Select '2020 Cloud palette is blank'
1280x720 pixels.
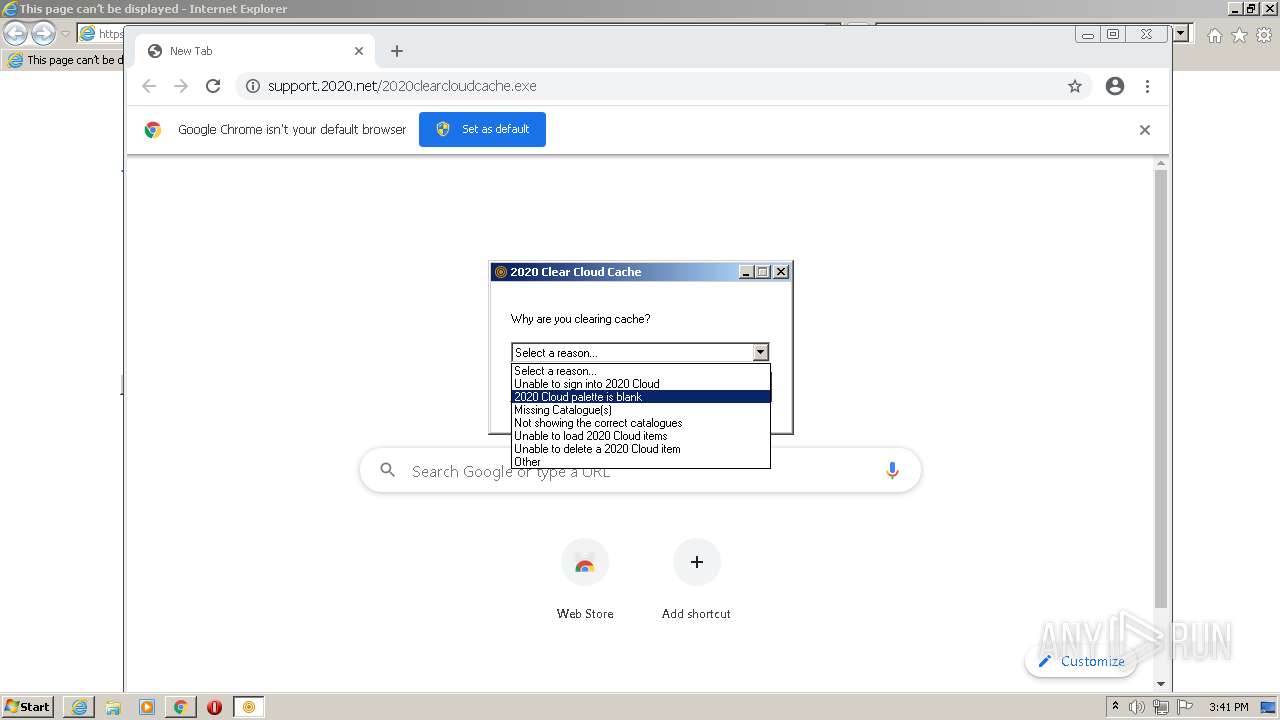click(x=641, y=397)
